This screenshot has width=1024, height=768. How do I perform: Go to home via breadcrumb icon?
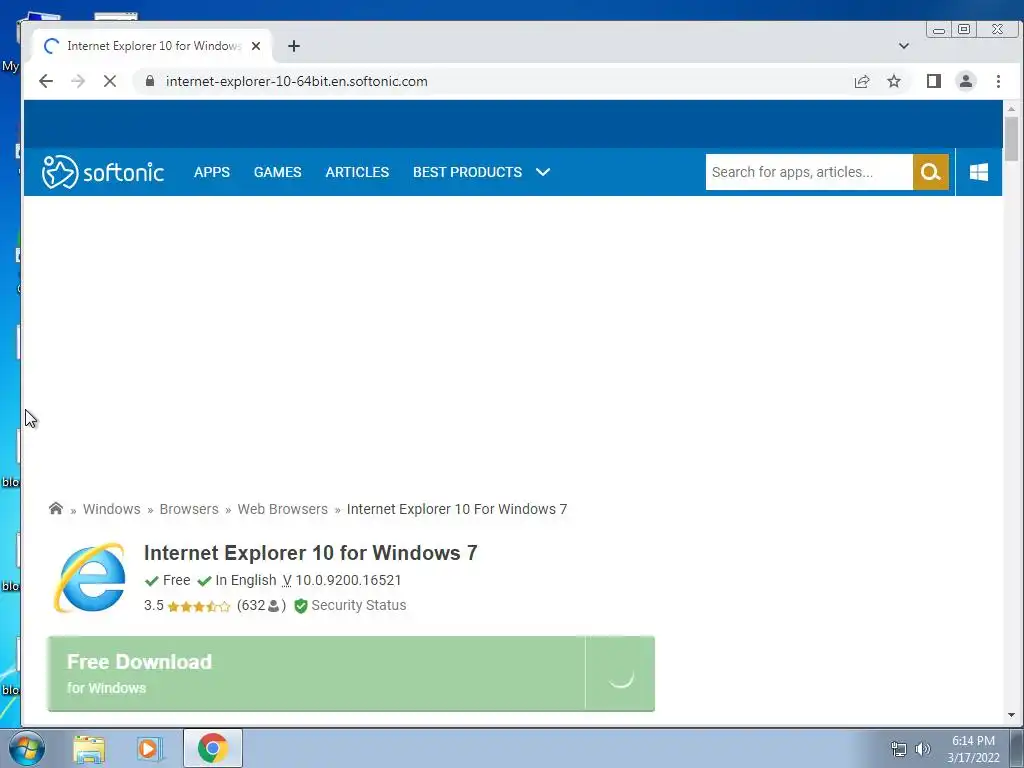click(x=56, y=508)
